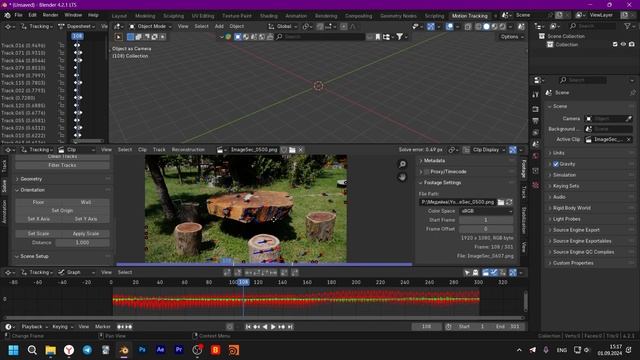Toggle lock icon for Track.071
The image size is (640, 360).
(61, 53)
